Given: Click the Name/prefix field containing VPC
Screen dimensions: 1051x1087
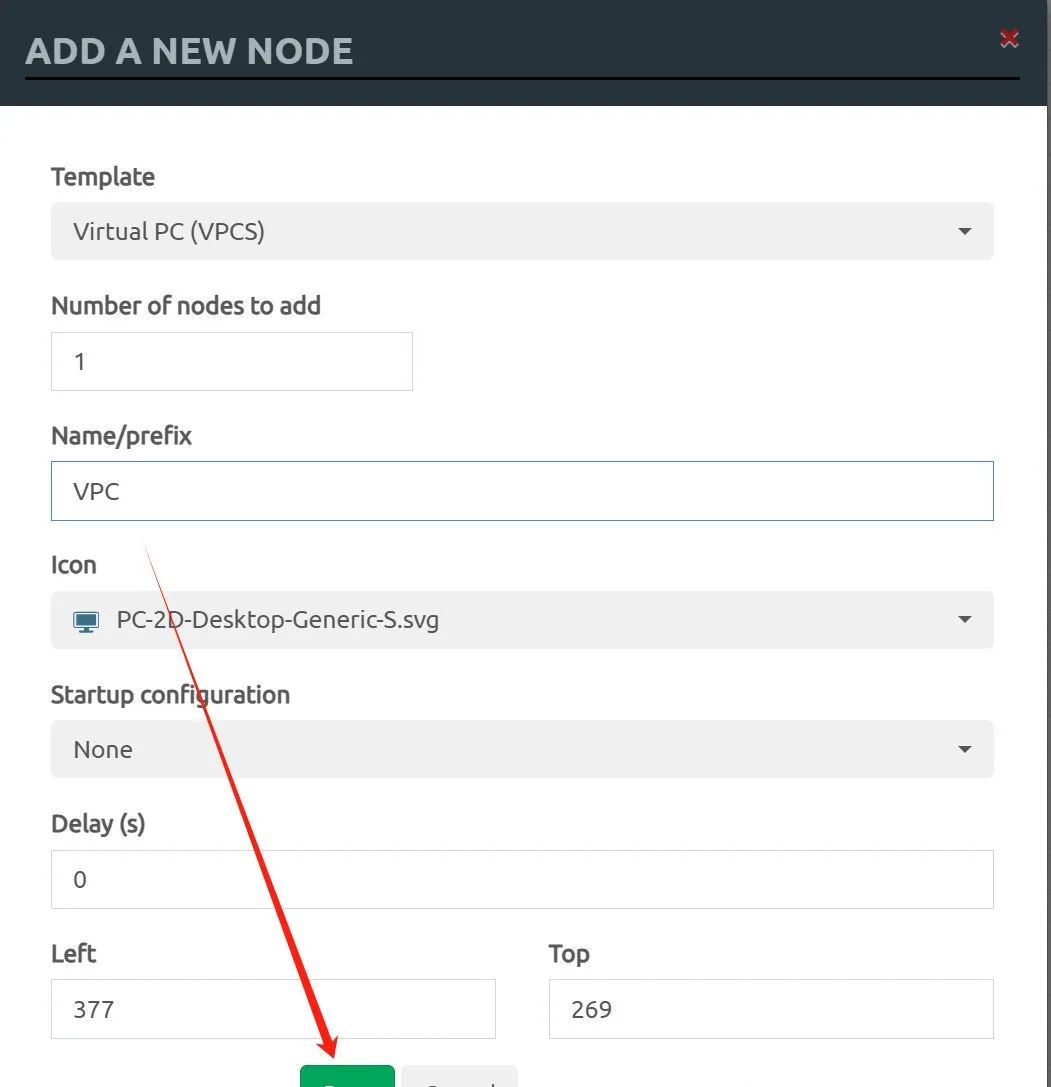Looking at the screenshot, I should click(x=522, y=491).
